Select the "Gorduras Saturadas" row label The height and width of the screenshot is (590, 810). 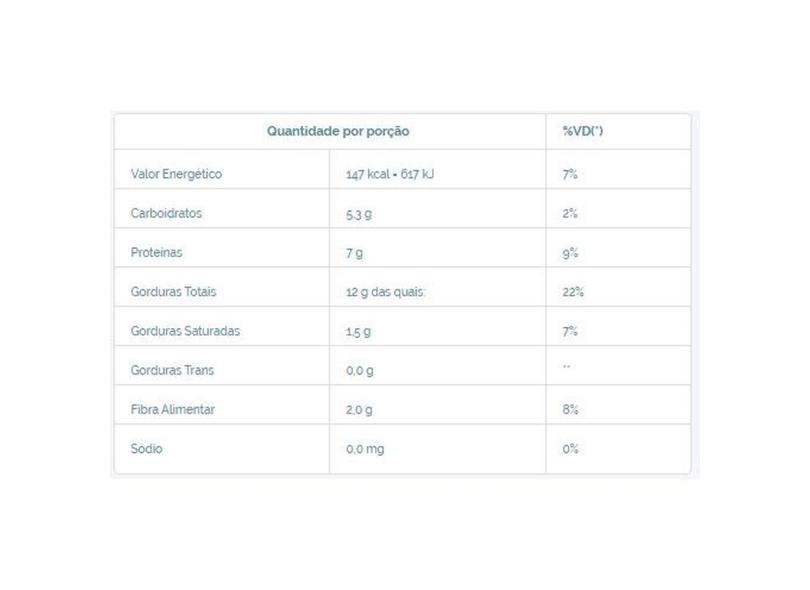[x=185, y=331]
